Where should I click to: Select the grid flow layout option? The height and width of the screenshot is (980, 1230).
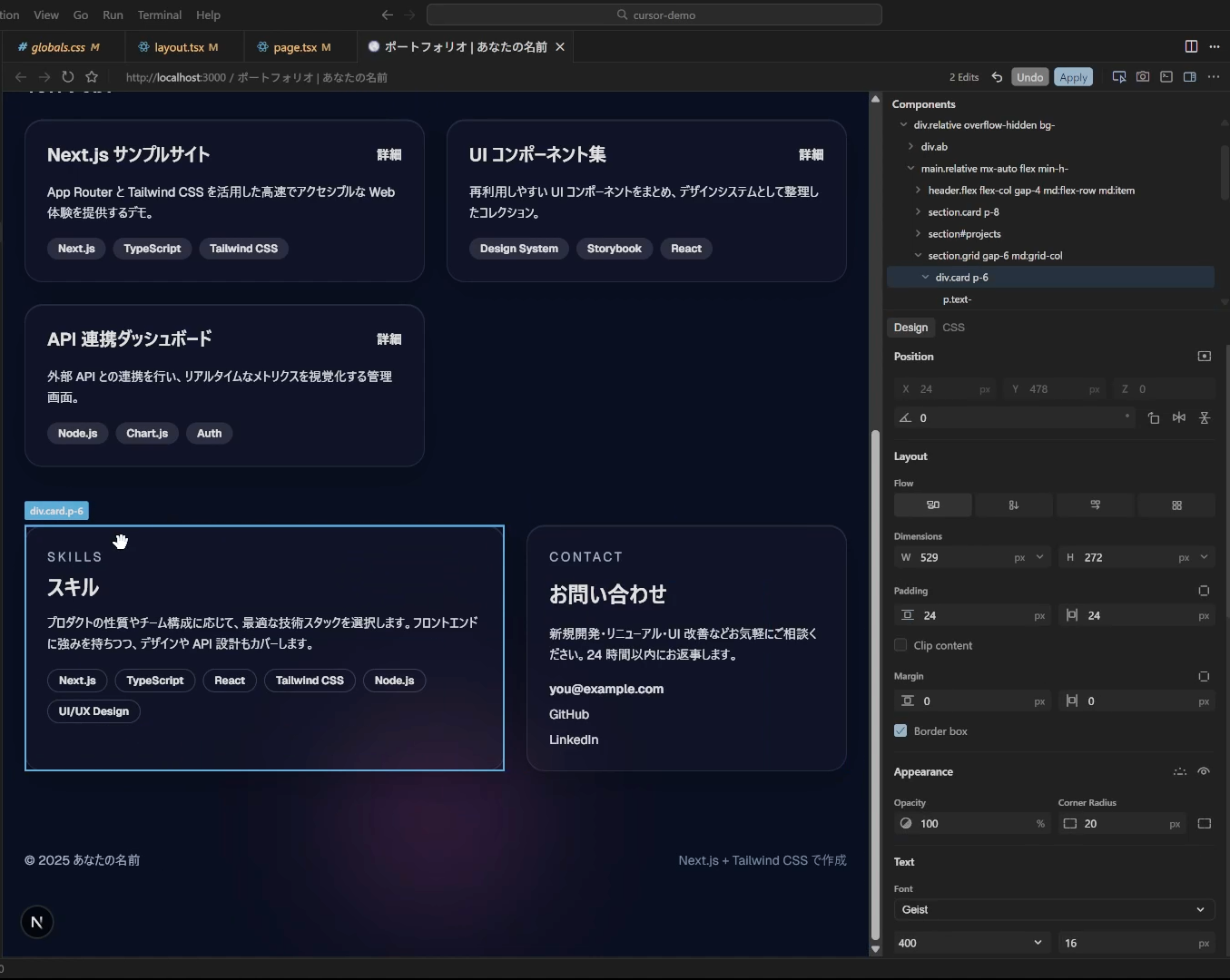1176,505
